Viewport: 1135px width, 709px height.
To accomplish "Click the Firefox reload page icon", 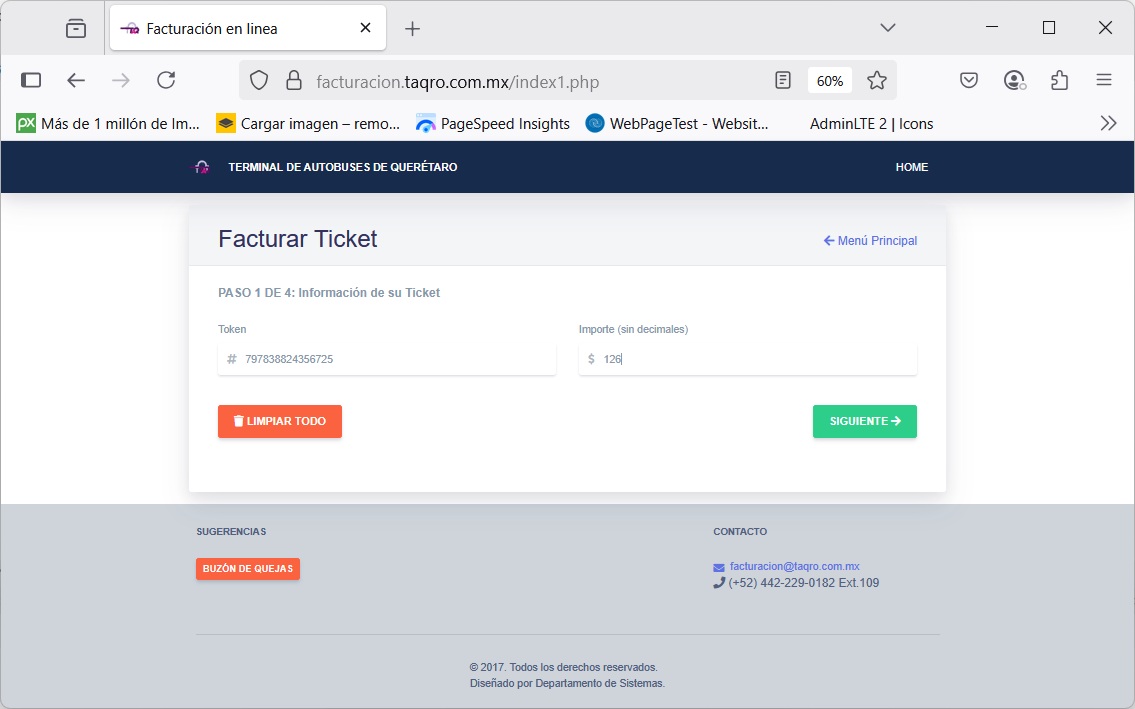I will [x=166, y=81].
